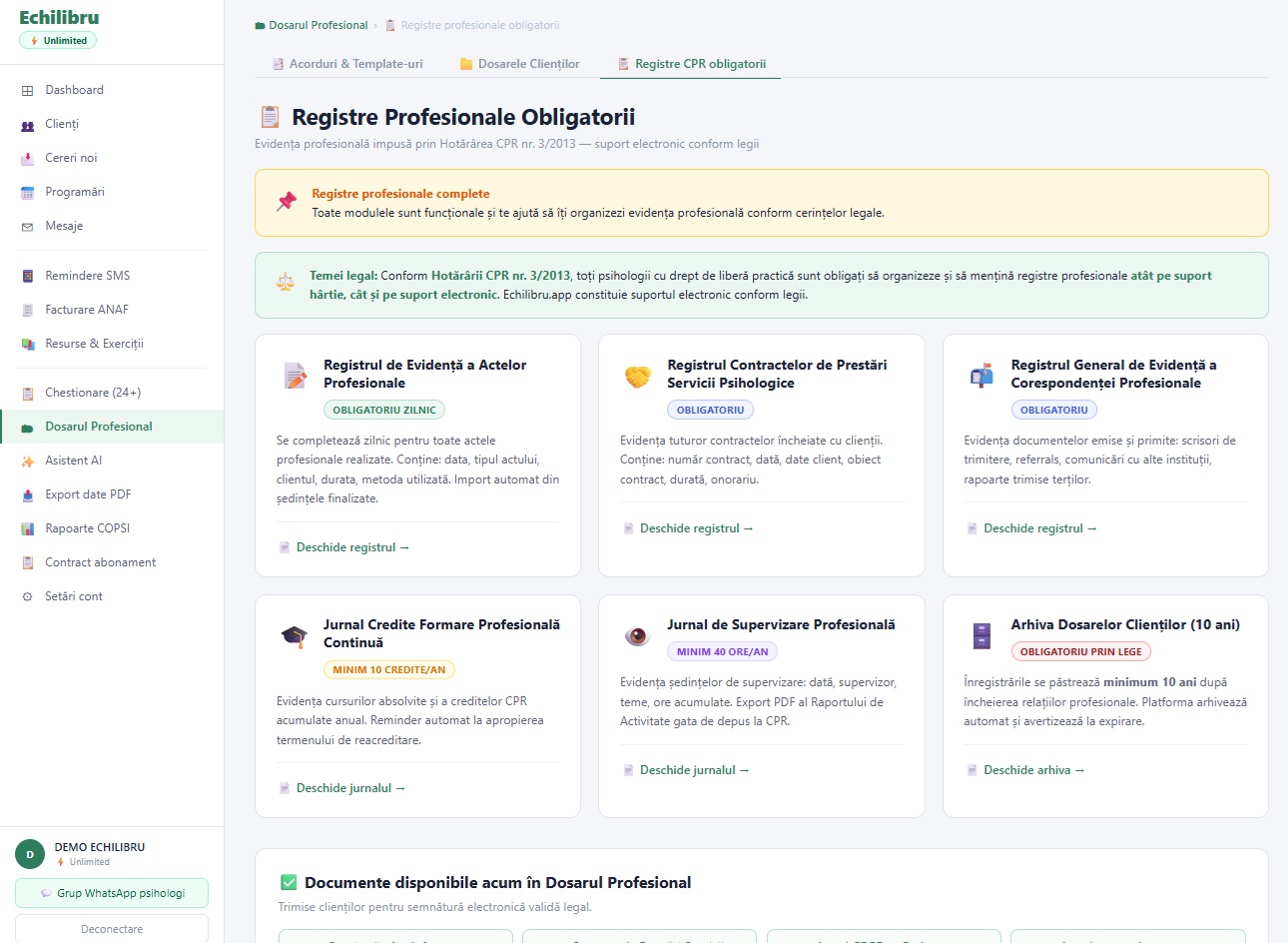Switch to Acorduri & Template-uri tab
Screen dimensions: 1288x943
[x=347, y=64]
